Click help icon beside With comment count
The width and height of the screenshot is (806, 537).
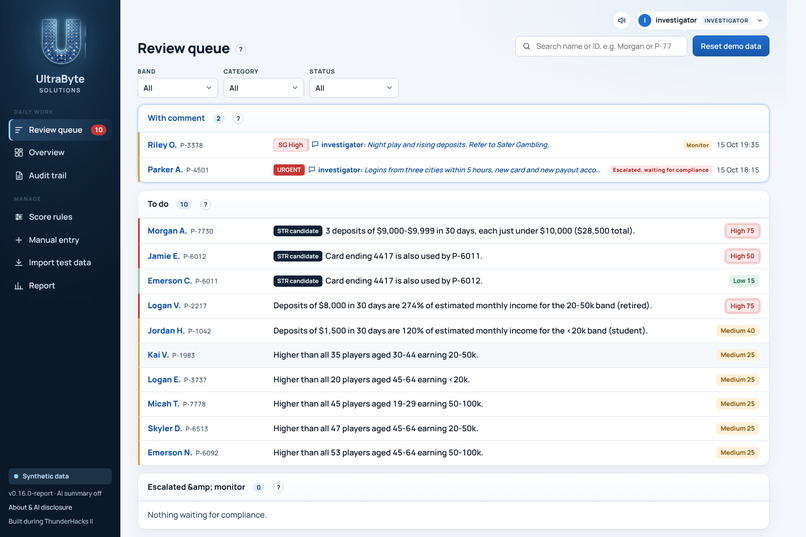tap(238, 118)
